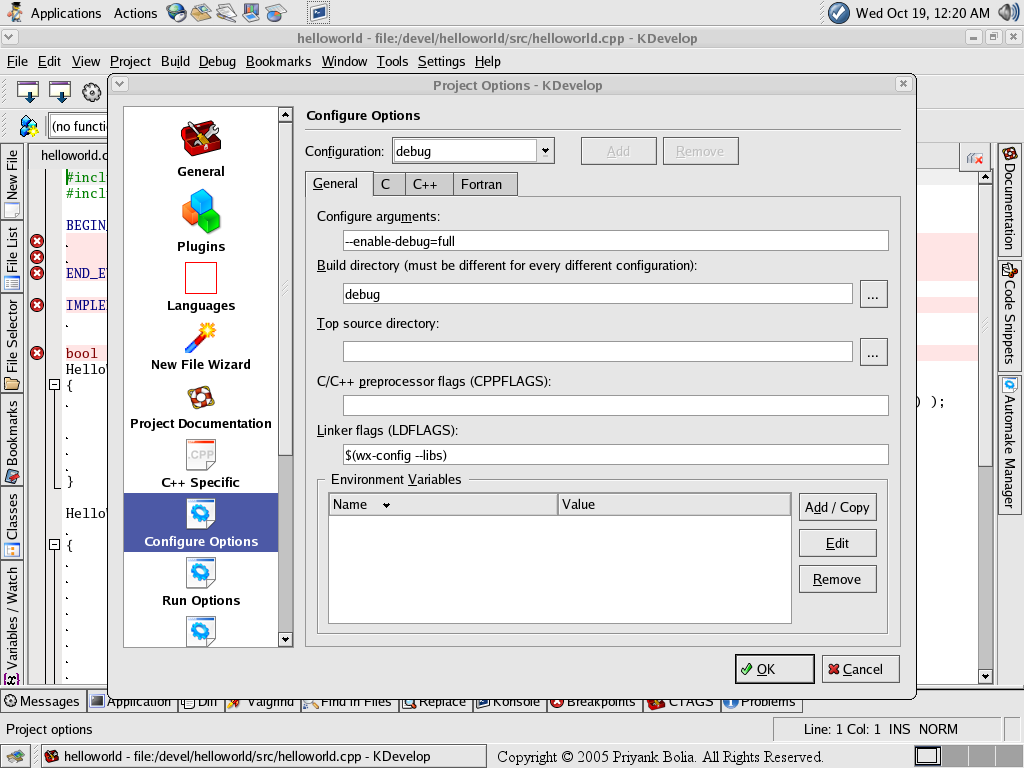The image size is (1024, 768).
Task: Select Configure Options section
Action: click(200, 522)
